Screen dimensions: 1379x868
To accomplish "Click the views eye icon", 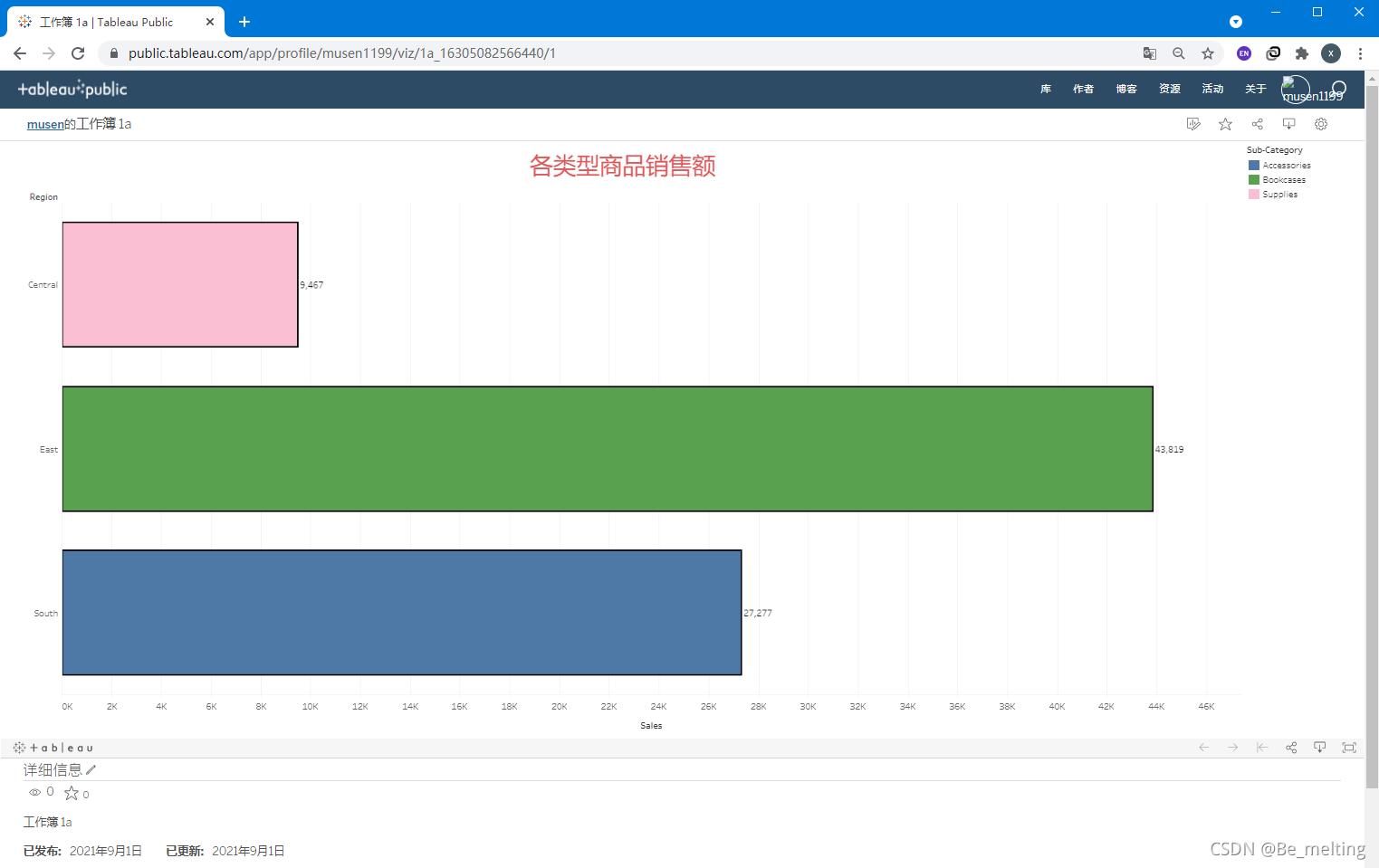I will click(x=35, y=792).
